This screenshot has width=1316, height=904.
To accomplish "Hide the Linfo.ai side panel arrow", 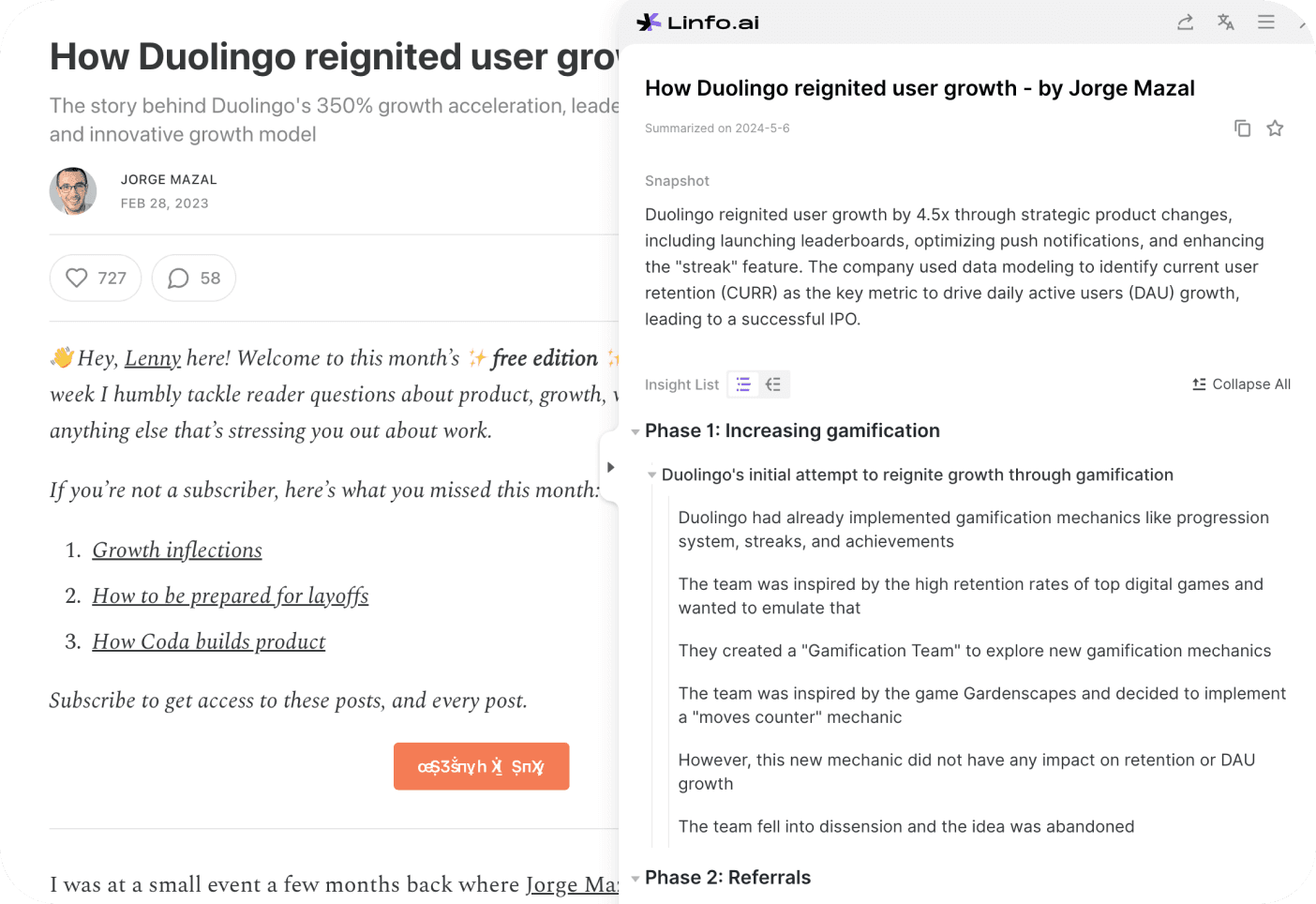I will point(610,467).
